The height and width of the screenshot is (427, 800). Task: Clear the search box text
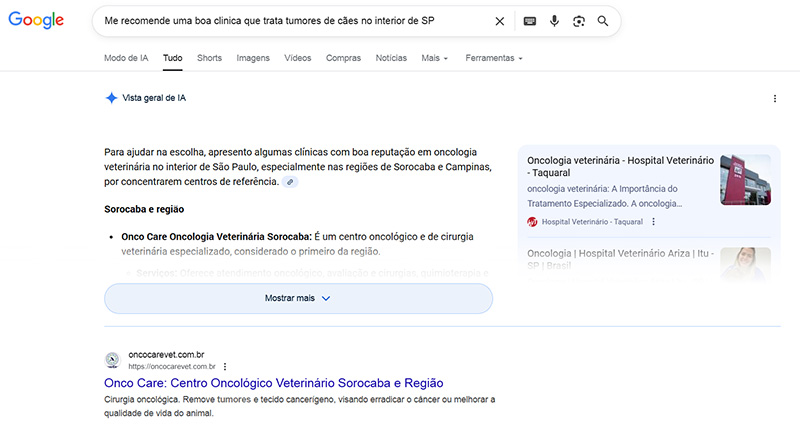pos(500,21)
